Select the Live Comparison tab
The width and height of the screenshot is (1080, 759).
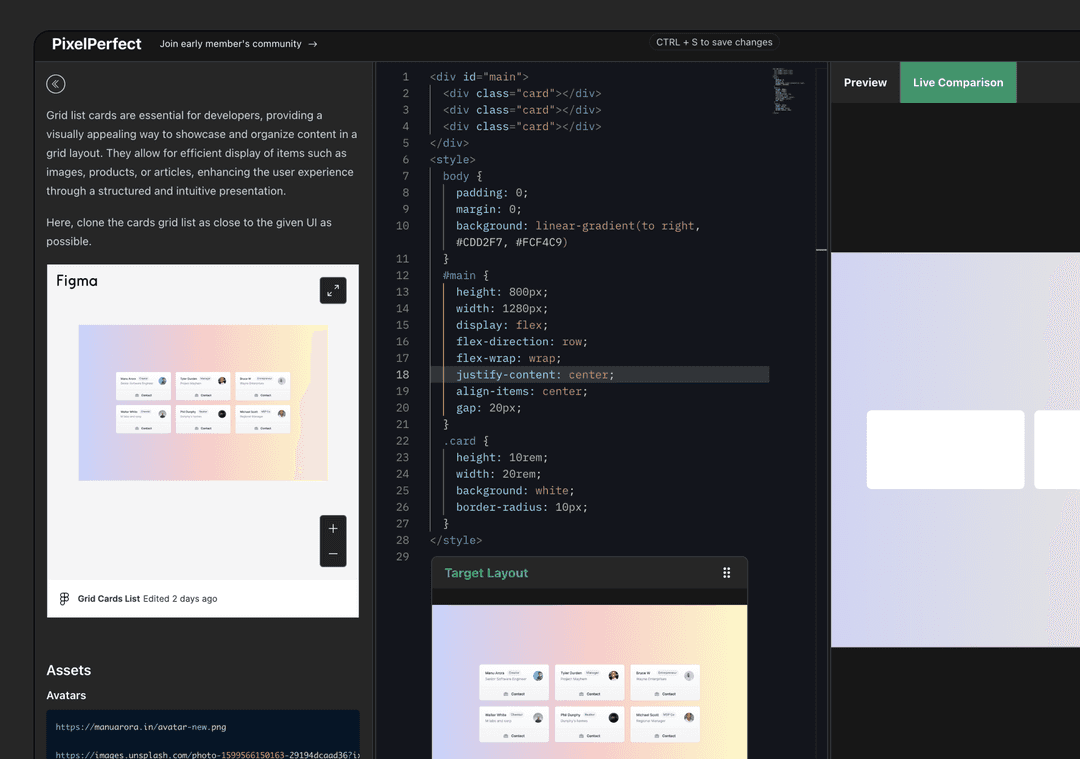click(x=957, y=83)
